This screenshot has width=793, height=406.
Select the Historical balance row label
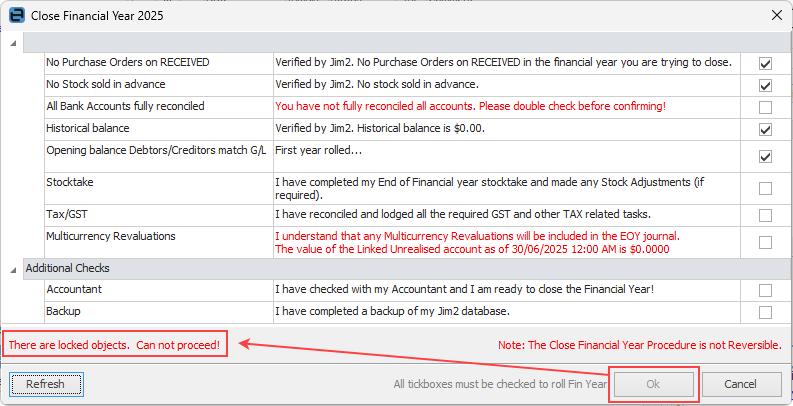pos(87,128)
